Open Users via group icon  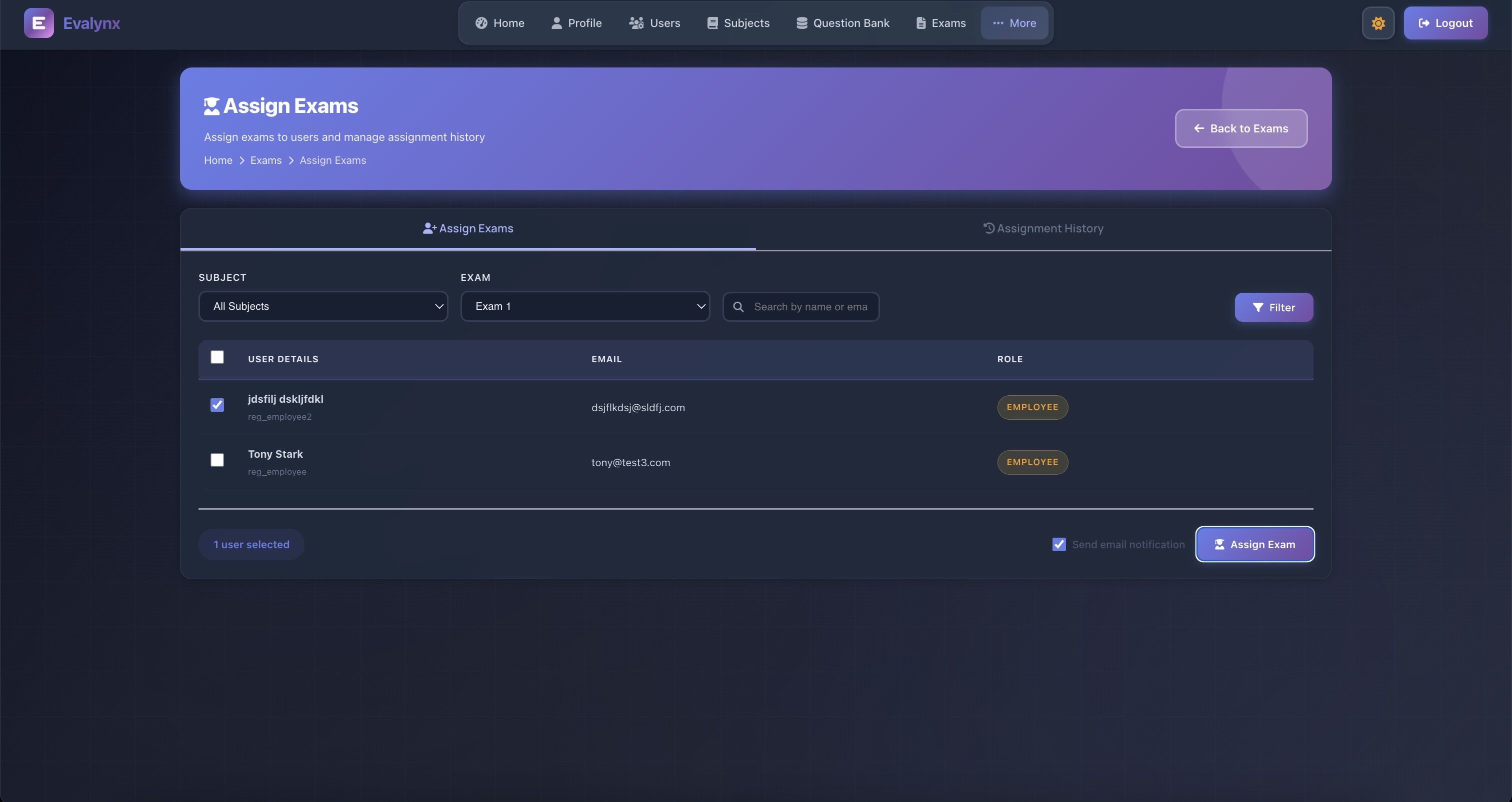636,23
